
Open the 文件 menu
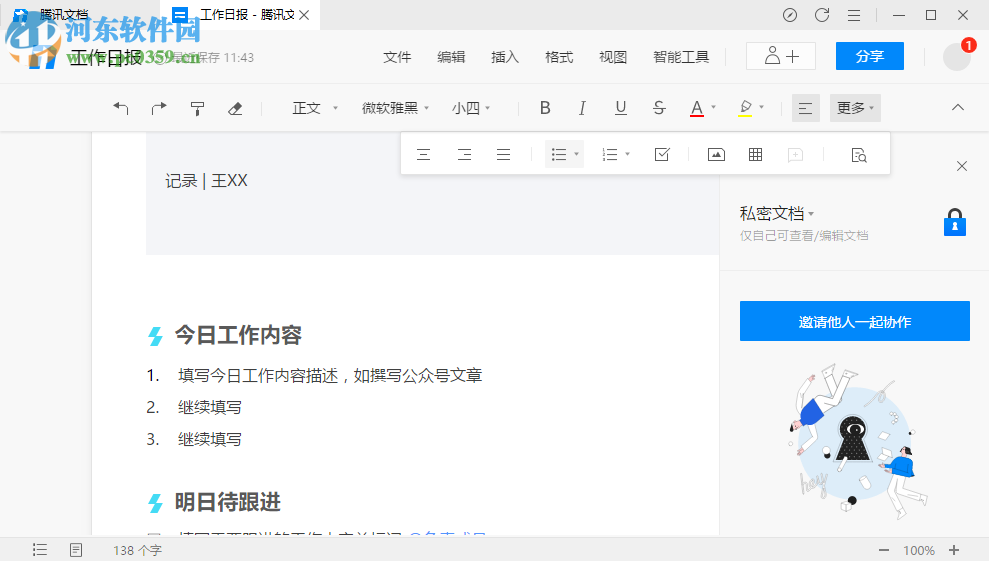click(x=397, y=57)
